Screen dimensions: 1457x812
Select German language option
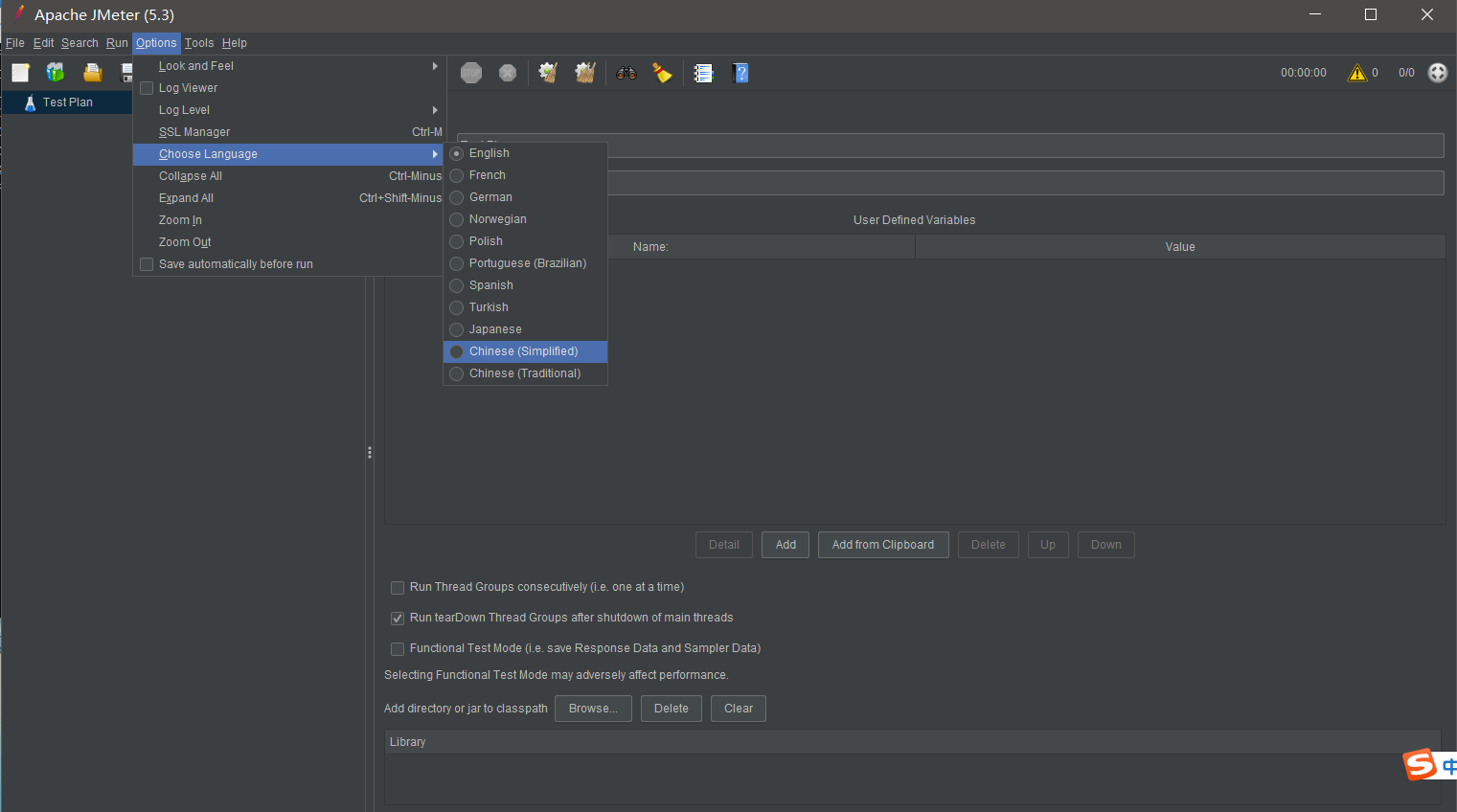525,197
